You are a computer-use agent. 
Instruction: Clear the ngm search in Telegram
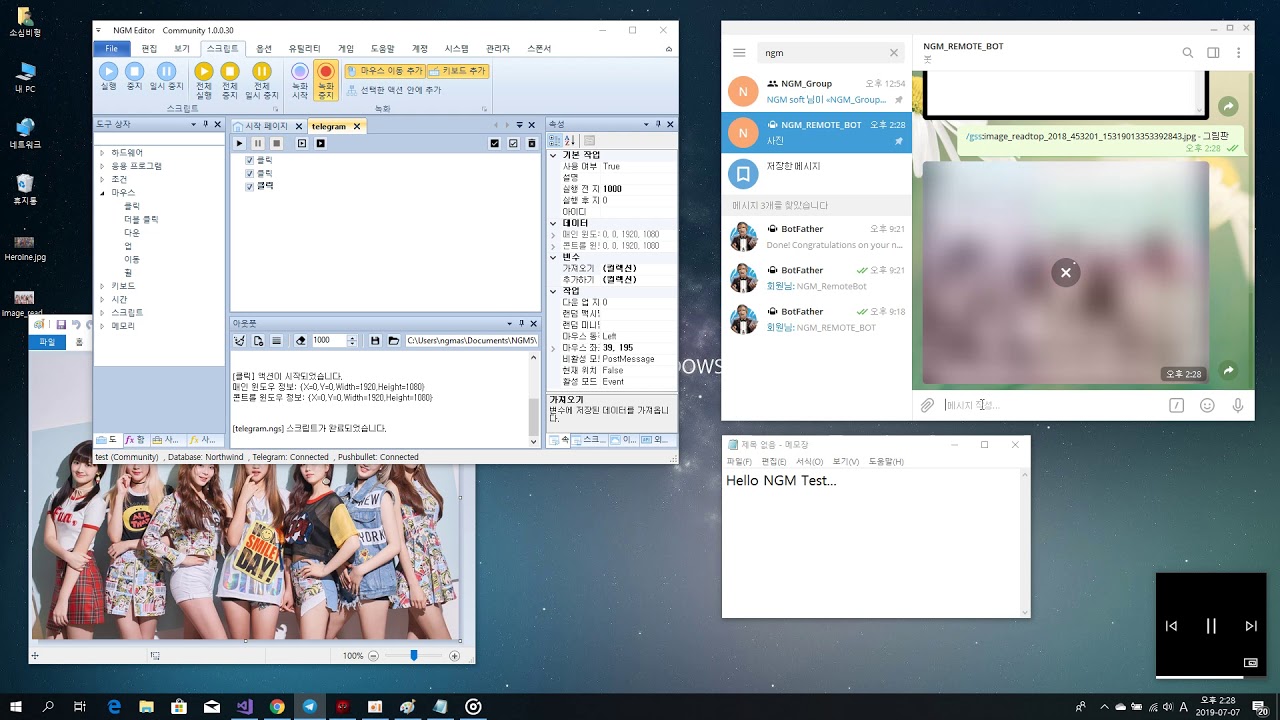[x=893, y=53]
